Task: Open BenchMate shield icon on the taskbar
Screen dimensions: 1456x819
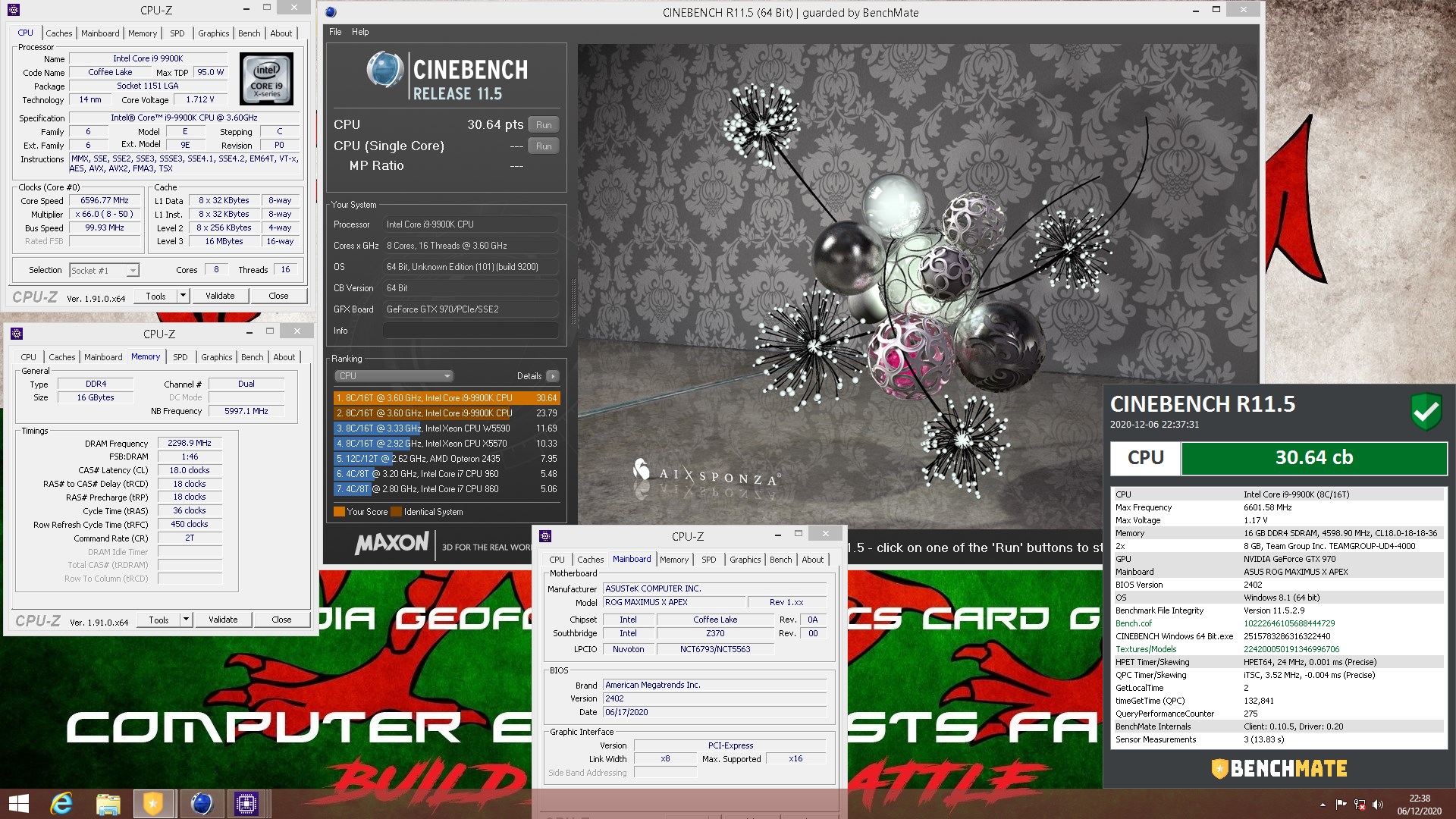Action: pos(153,803)
